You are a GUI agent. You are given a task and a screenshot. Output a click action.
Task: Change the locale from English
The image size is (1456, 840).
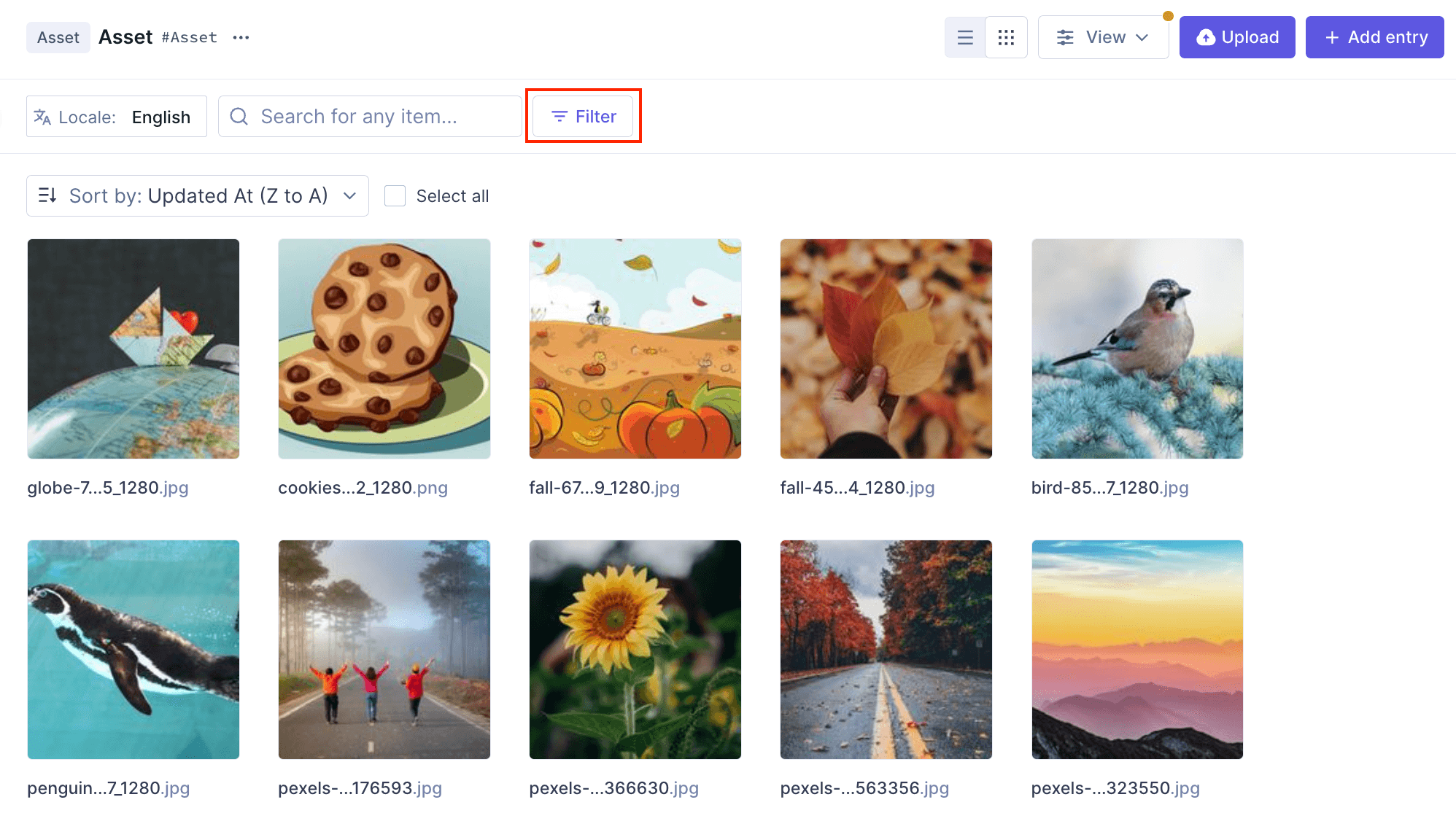point(161,117)
